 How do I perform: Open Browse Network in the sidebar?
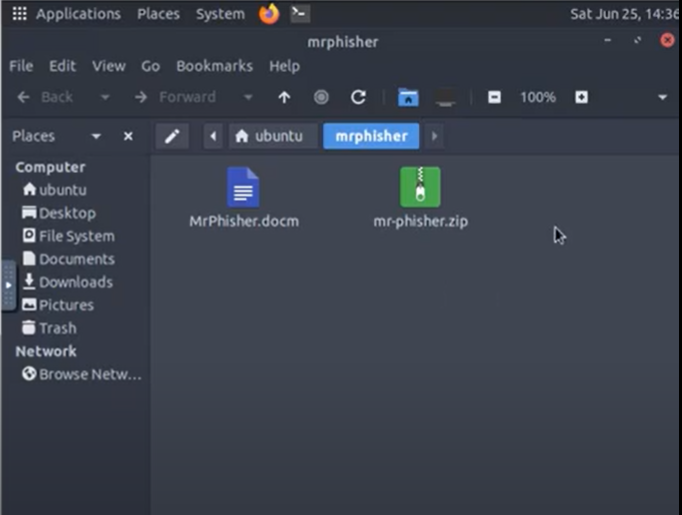(x=82, y=375)
